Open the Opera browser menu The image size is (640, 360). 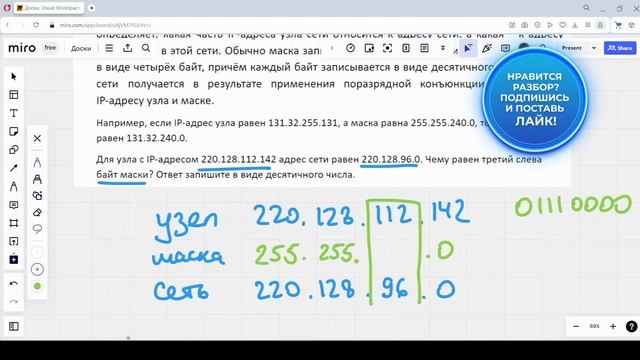tap(7, 8)
